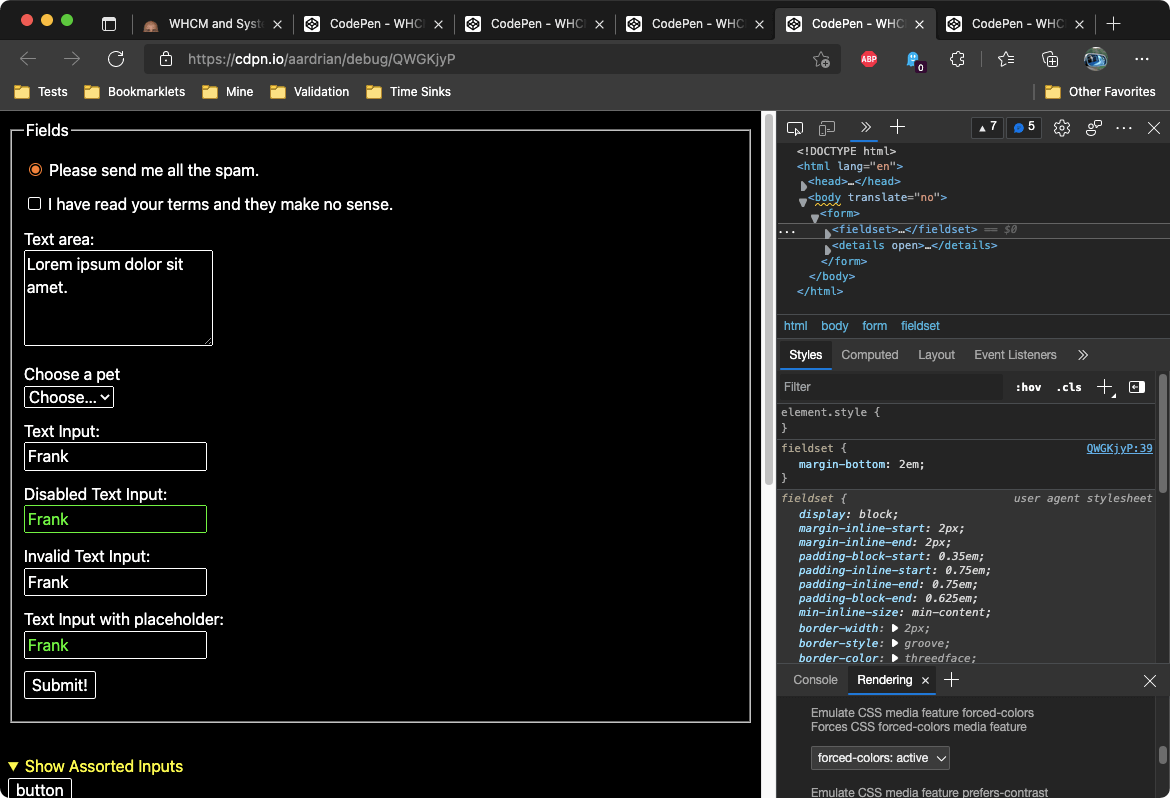Screen dimensions: 1170x798
Task: Open the QWGKjyP:39 source link
Action: tap(1119, 449)
